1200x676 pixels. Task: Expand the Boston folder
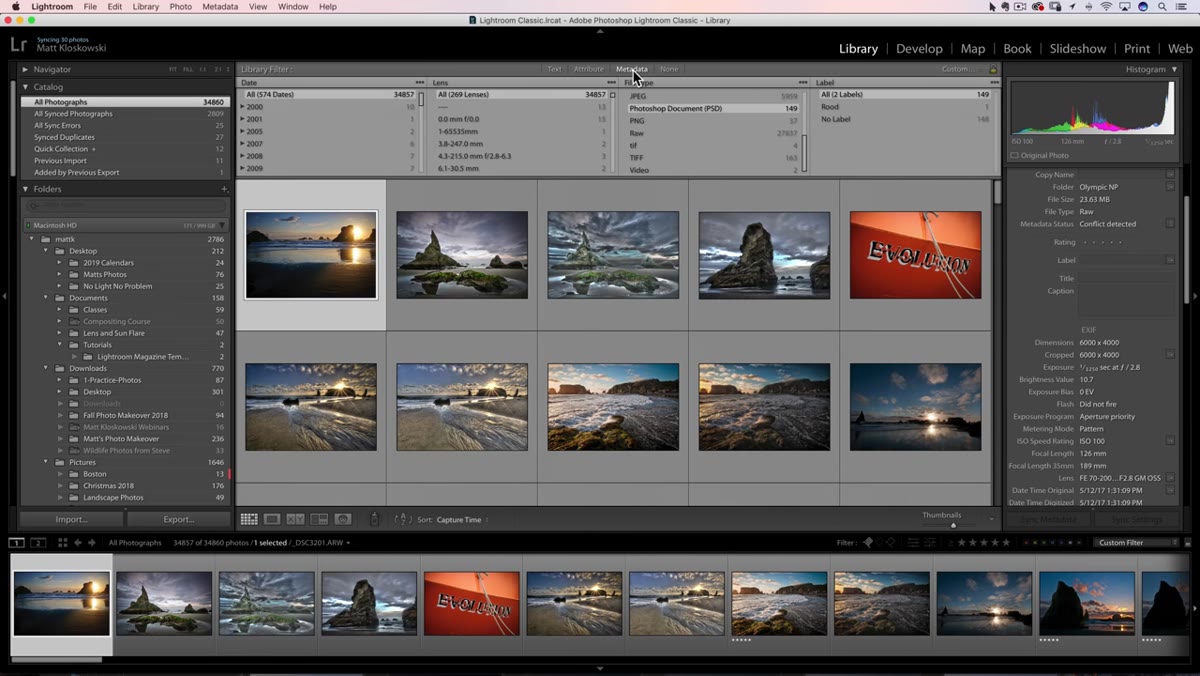click(x=59, y=474)
